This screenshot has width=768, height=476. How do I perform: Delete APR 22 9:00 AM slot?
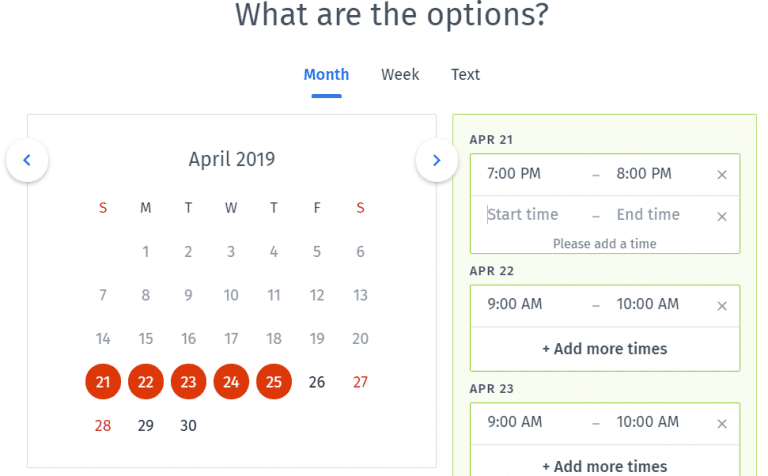(722, 306)
